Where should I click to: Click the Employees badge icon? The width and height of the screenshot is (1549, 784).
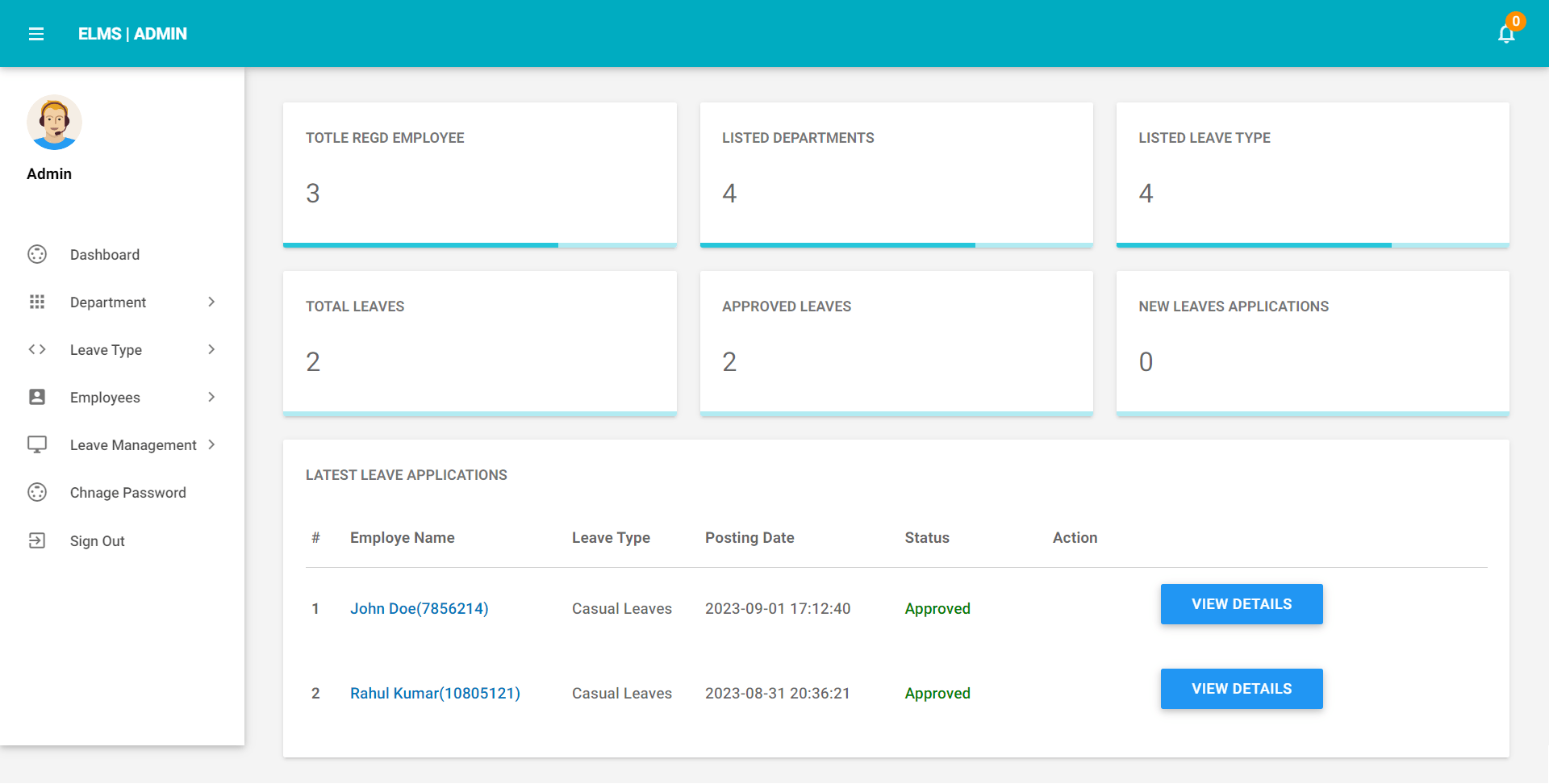[x=37, y=397]
